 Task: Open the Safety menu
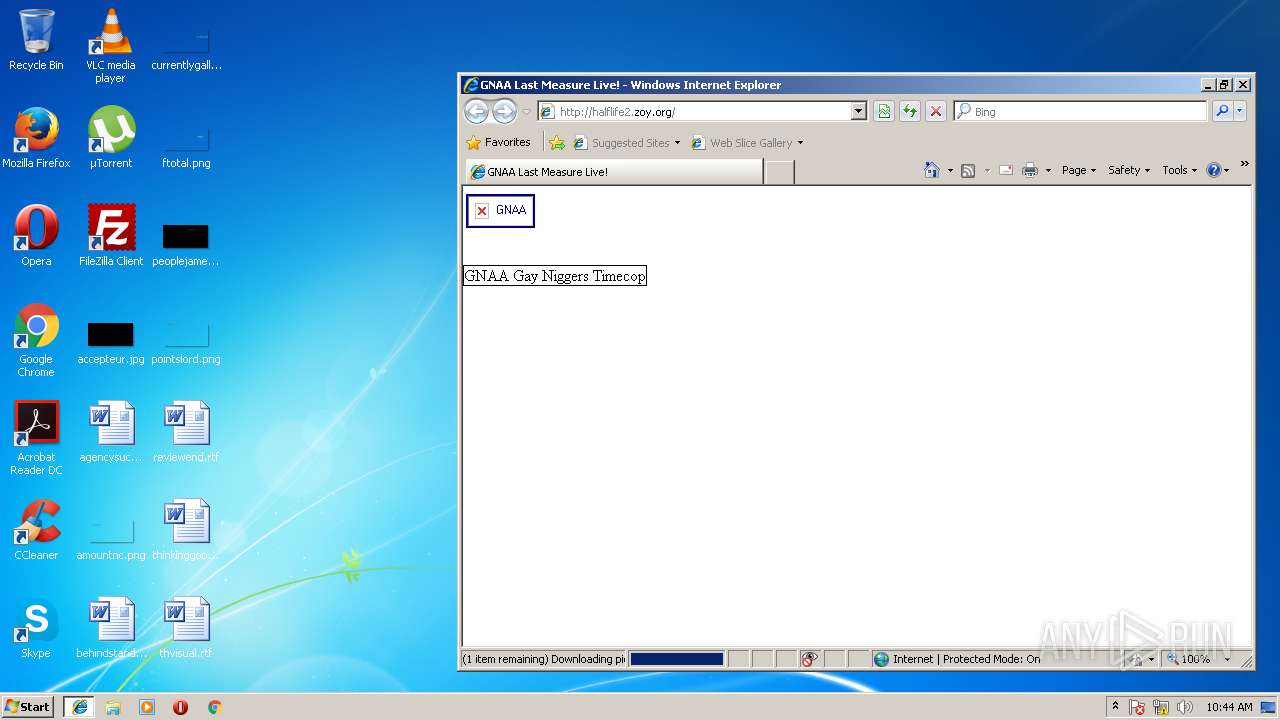(1129, 171)
